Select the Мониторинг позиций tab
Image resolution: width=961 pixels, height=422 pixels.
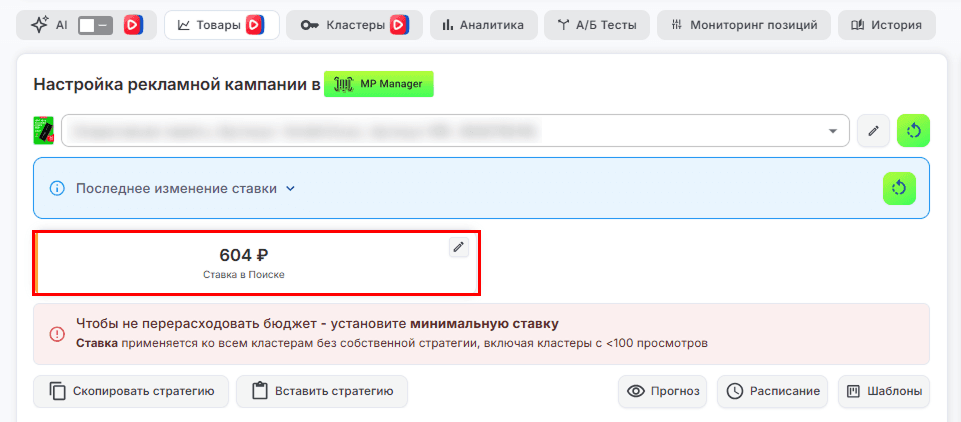click(x=744, y=25)
